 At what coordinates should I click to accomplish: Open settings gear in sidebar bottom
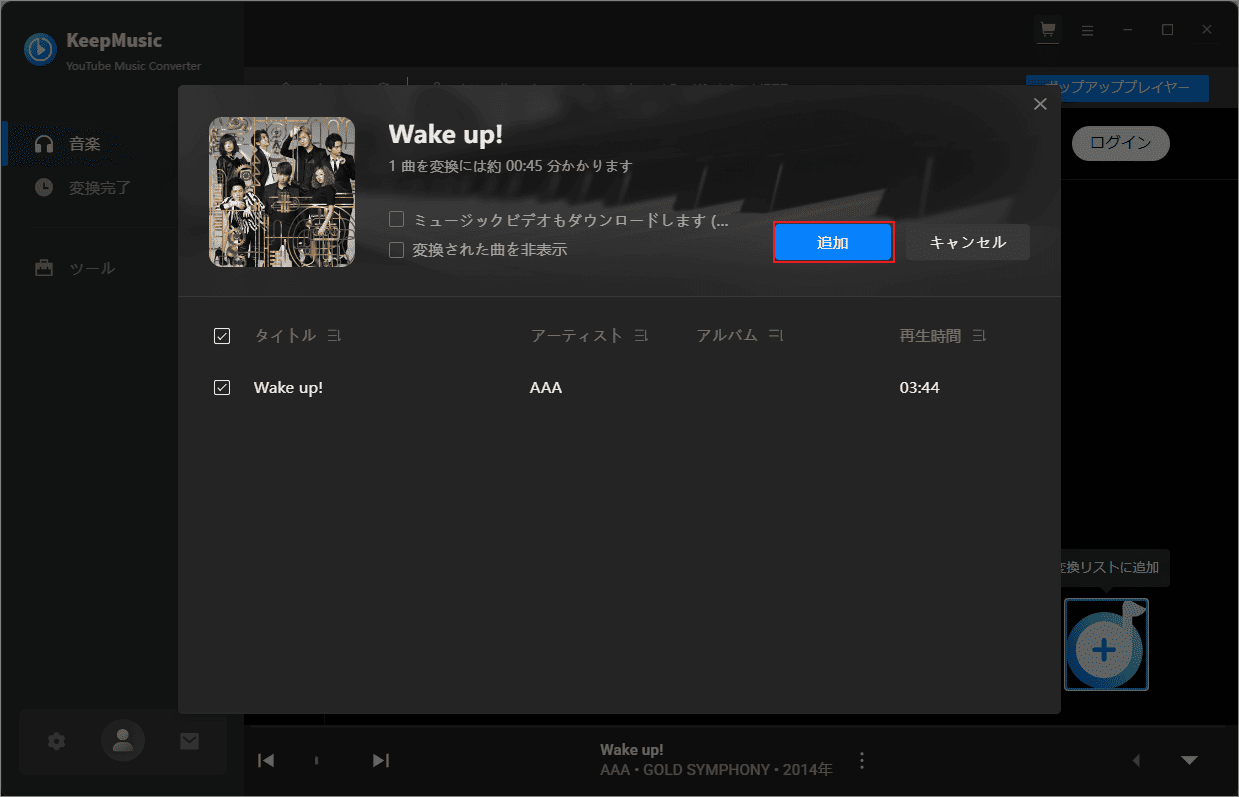pyautogui.click(x=57, y=741)
